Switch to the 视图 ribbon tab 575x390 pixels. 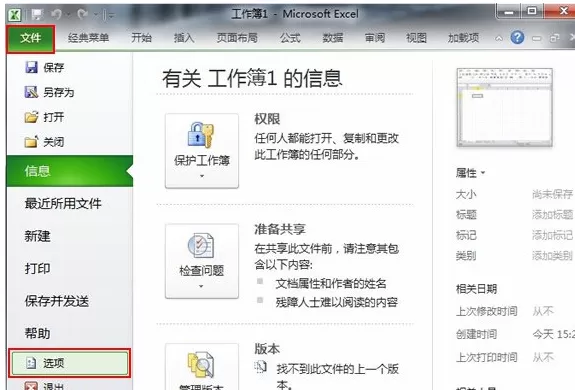coord(417,38)
